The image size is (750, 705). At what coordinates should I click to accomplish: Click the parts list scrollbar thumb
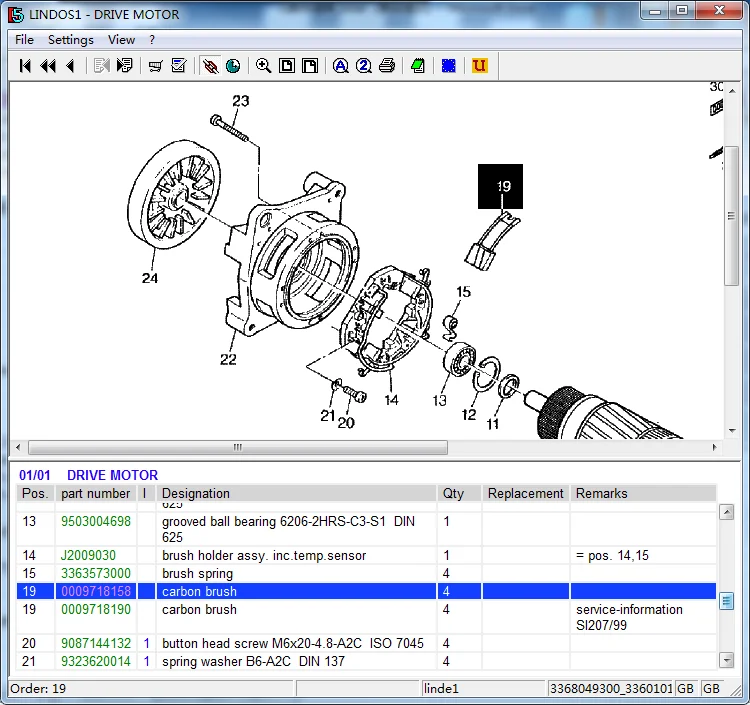(x=727, y=601)
